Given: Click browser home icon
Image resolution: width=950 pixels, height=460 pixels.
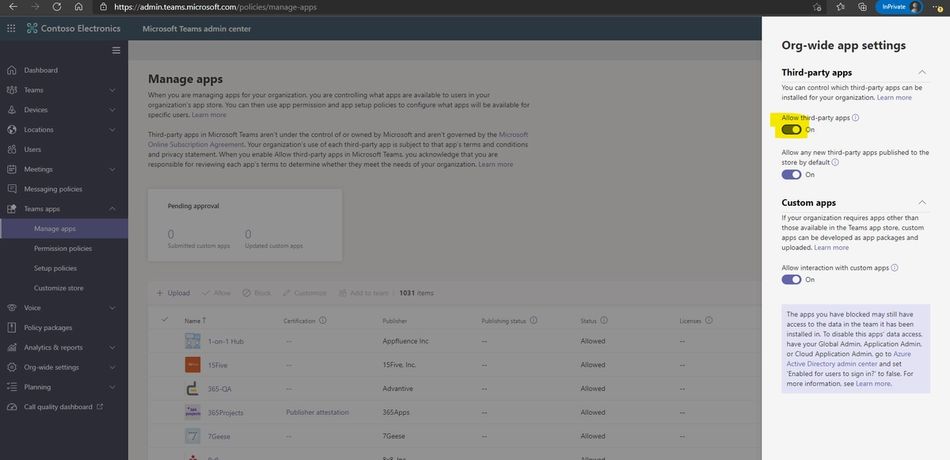Looking at the screenshot, I should 79,7.
